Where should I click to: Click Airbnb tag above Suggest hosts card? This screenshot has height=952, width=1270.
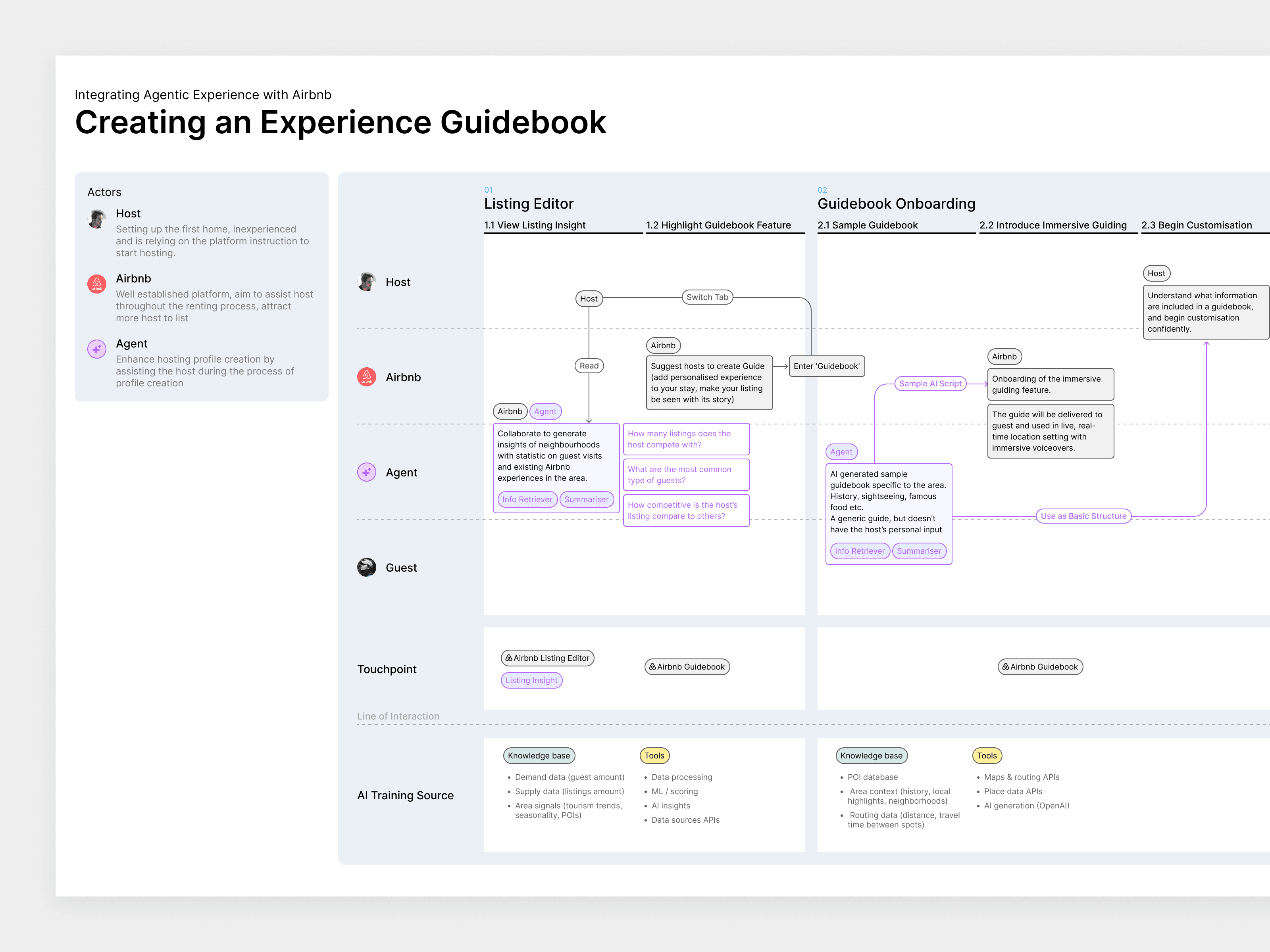click(663, 345)
